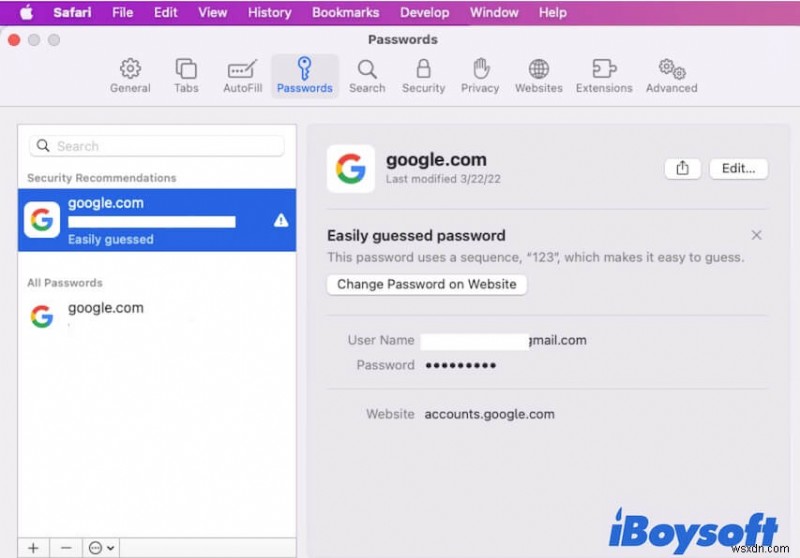The height and width of the screenshot is (558, 800).
Task: Open the Safari menu
Action: coord(72,12)
